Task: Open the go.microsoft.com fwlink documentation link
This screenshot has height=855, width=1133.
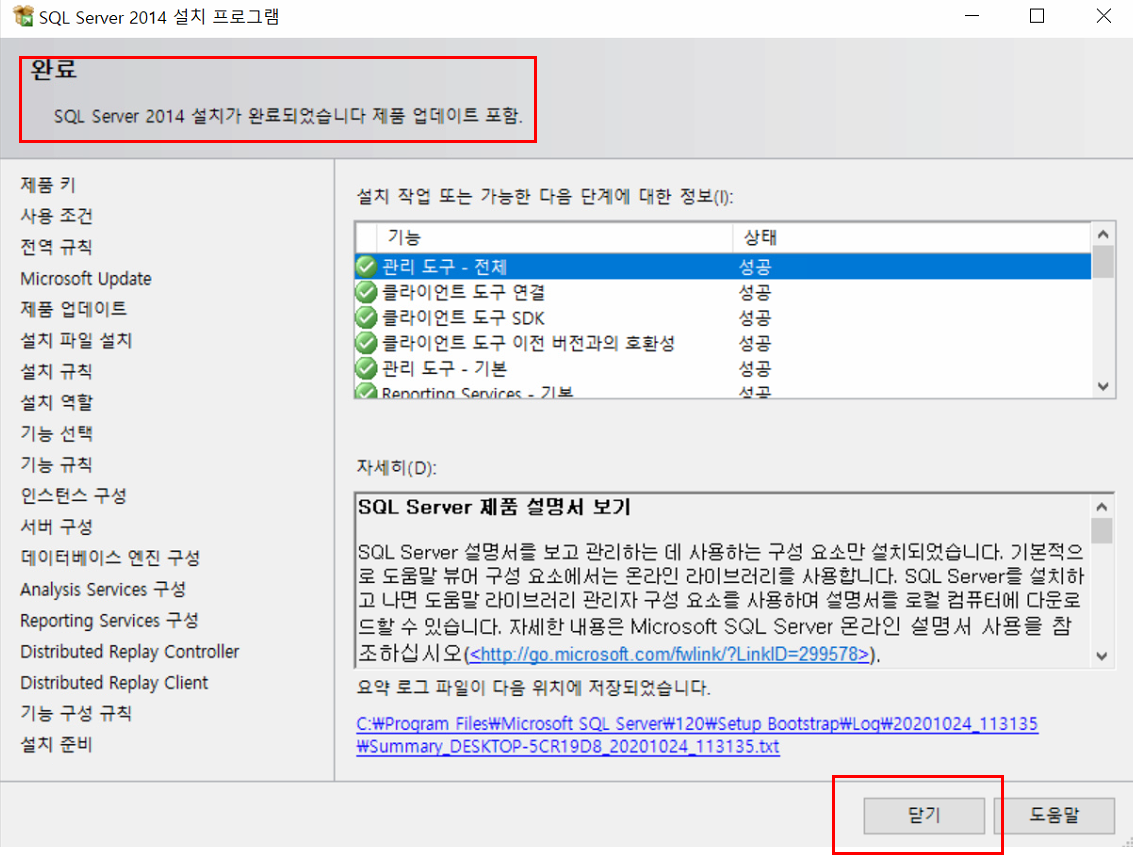Action: click(669, 654)
